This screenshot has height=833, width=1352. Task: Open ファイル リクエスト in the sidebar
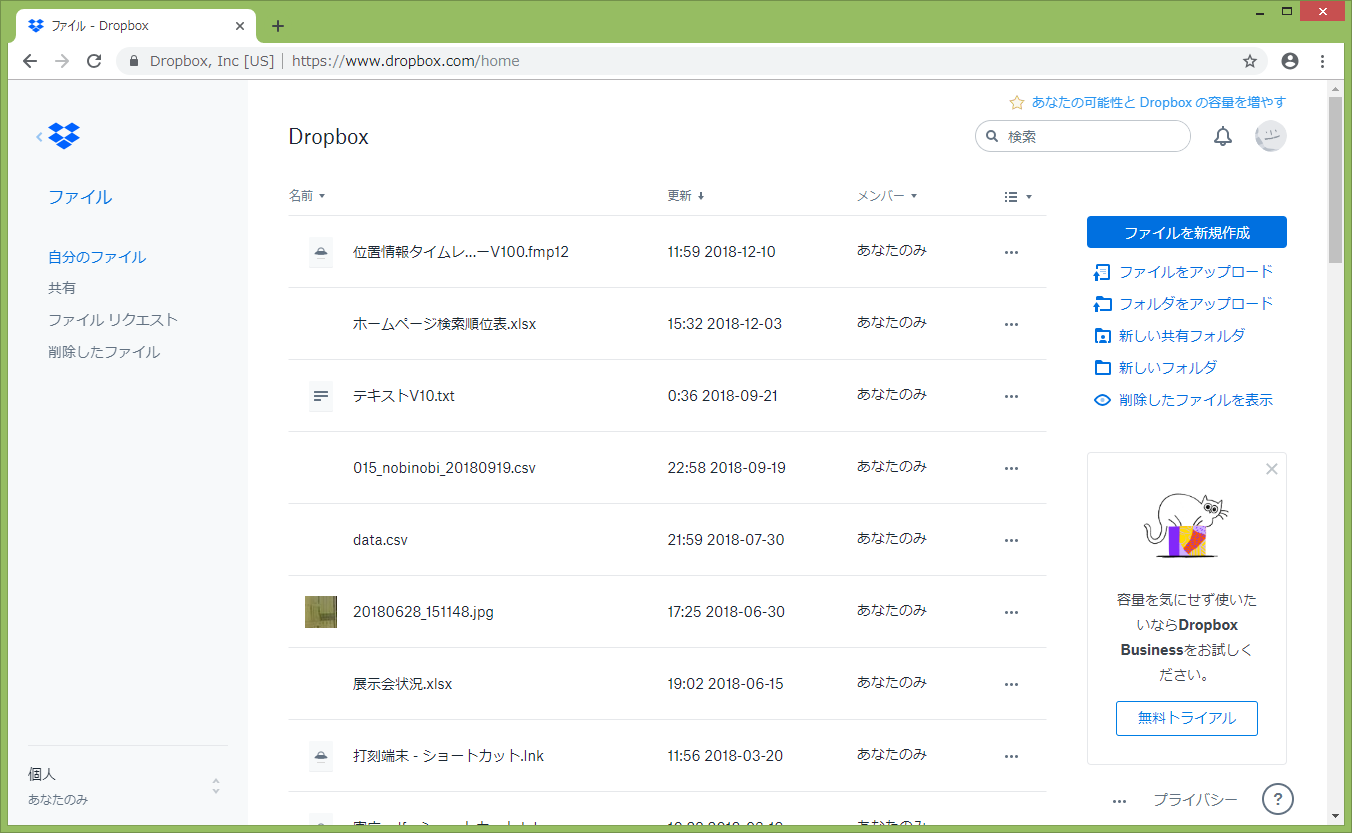pos(113,320)
